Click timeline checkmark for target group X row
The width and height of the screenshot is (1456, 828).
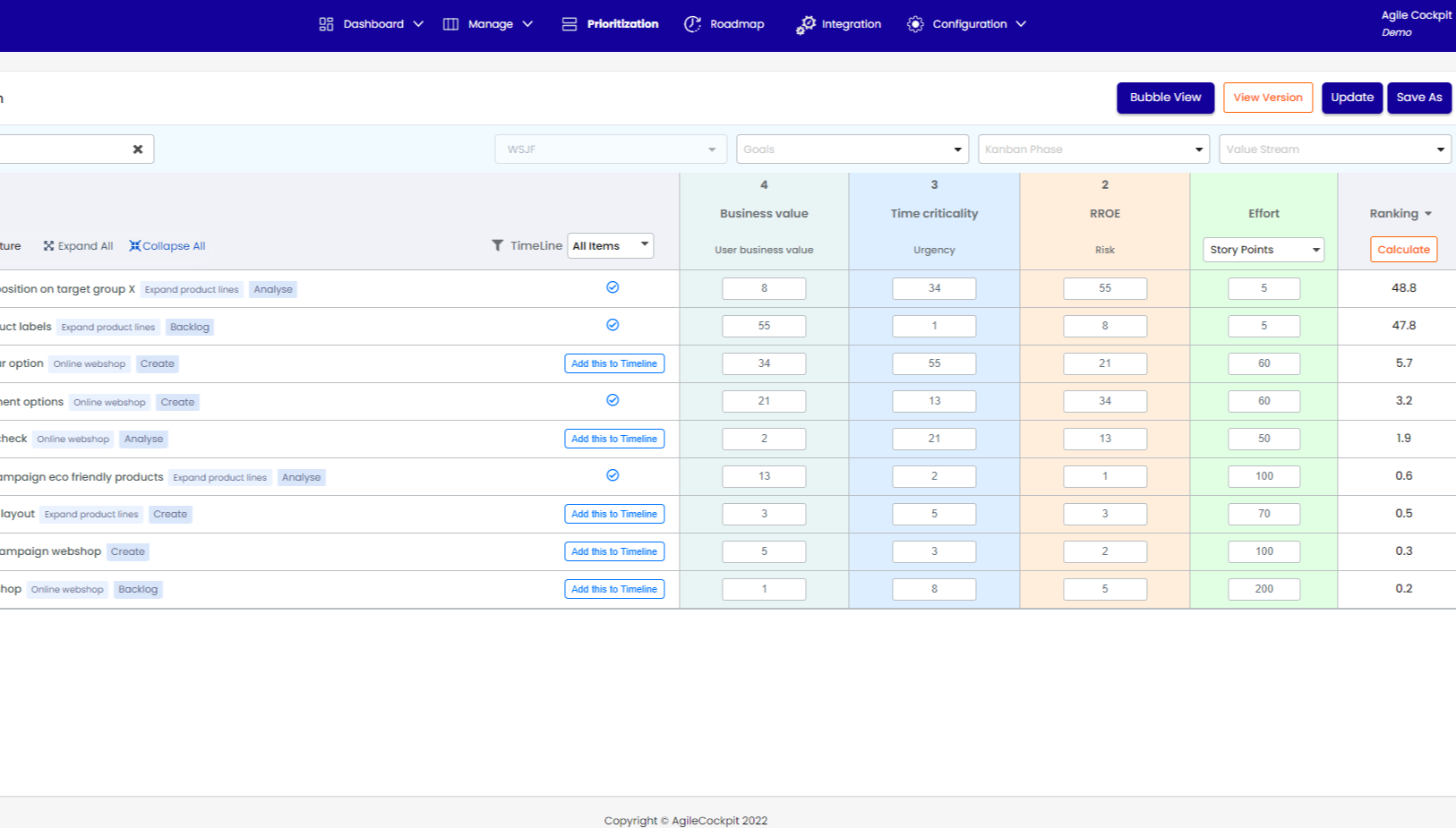pyautogui.click(x=612, y=287)
